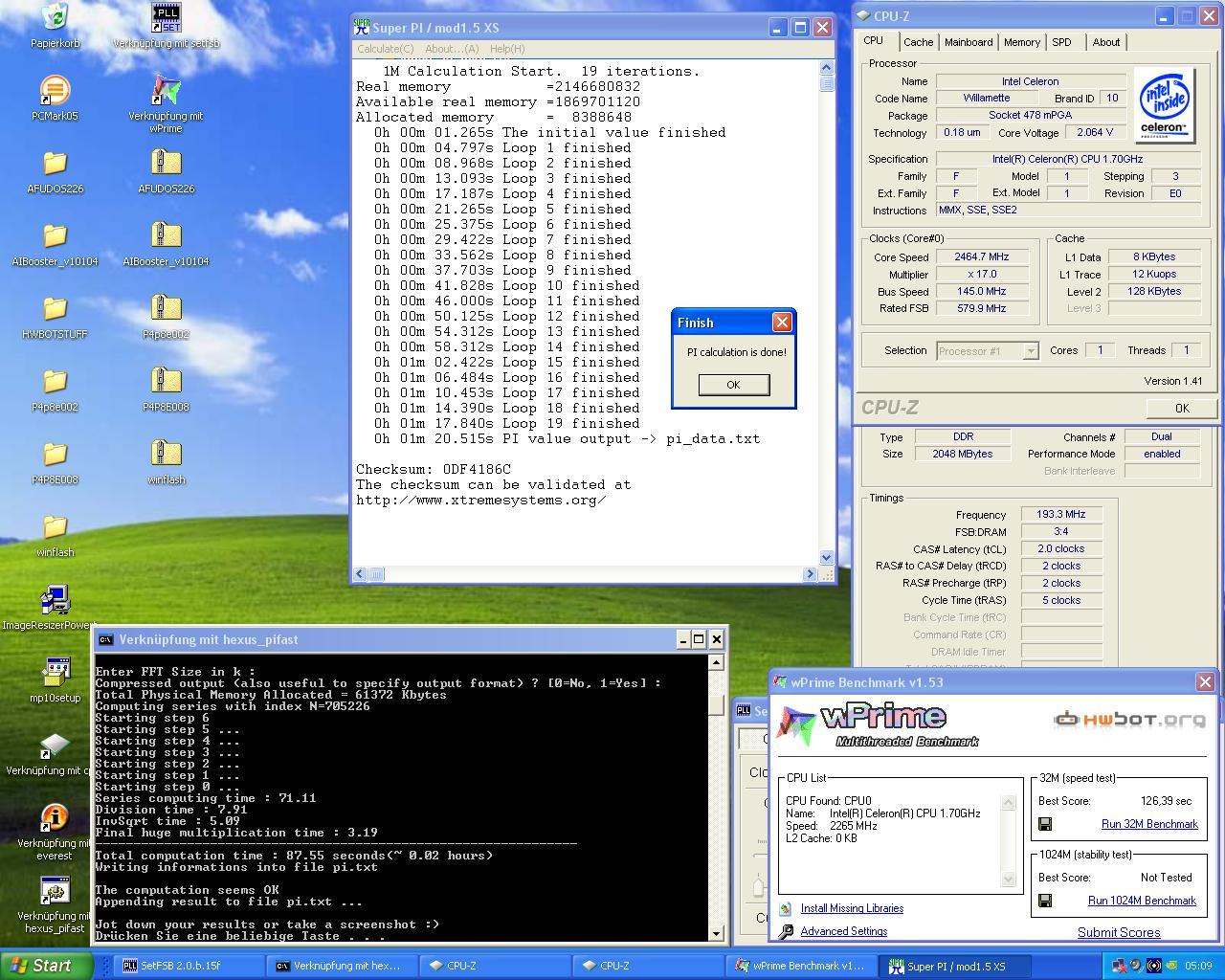Screen dimensions: 1225x980
Task: Switch to the About tab in CPU-Z
Action: coord(1106,42)
